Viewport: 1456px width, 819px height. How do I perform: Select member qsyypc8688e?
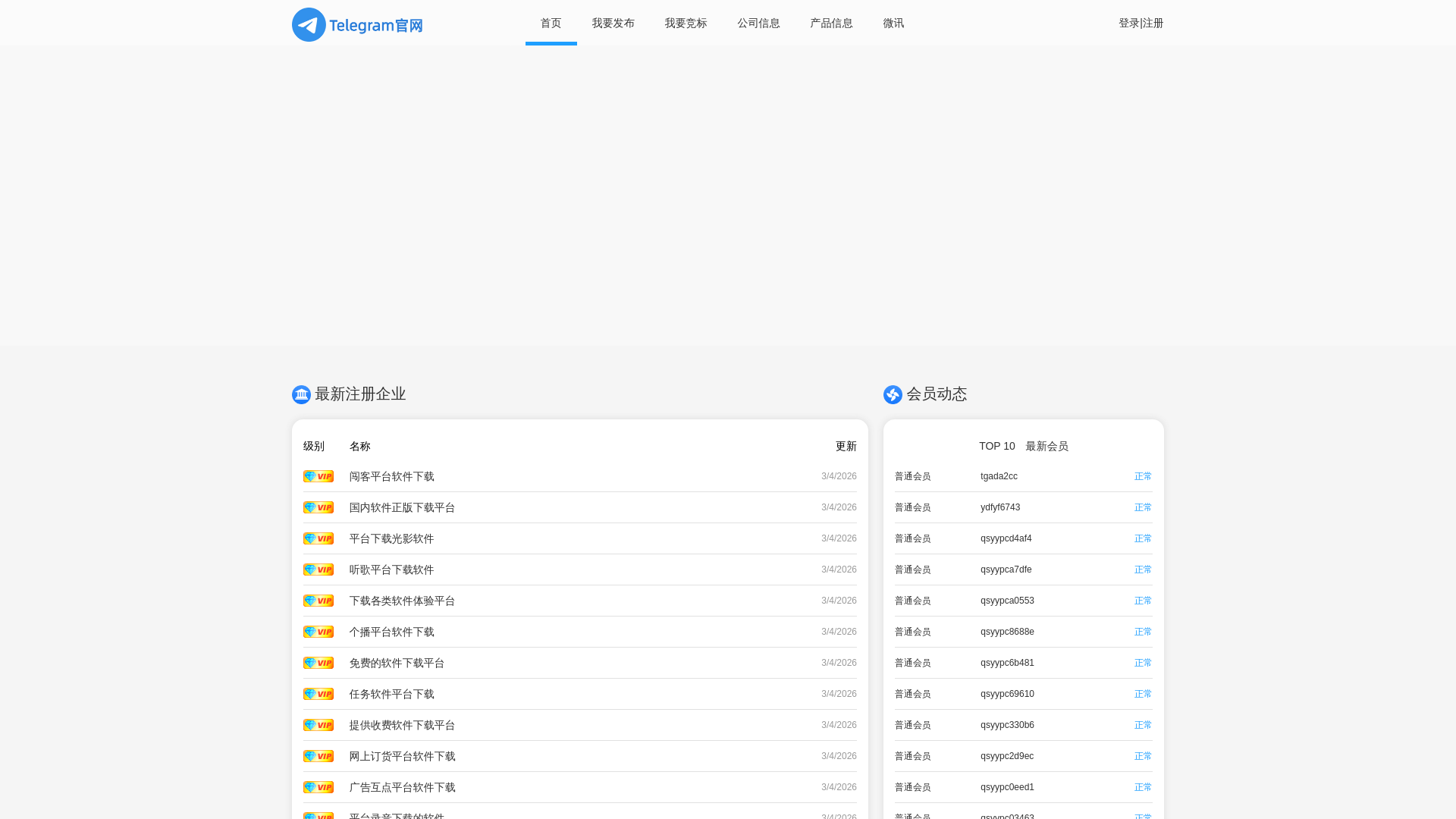coord(1007,632)
